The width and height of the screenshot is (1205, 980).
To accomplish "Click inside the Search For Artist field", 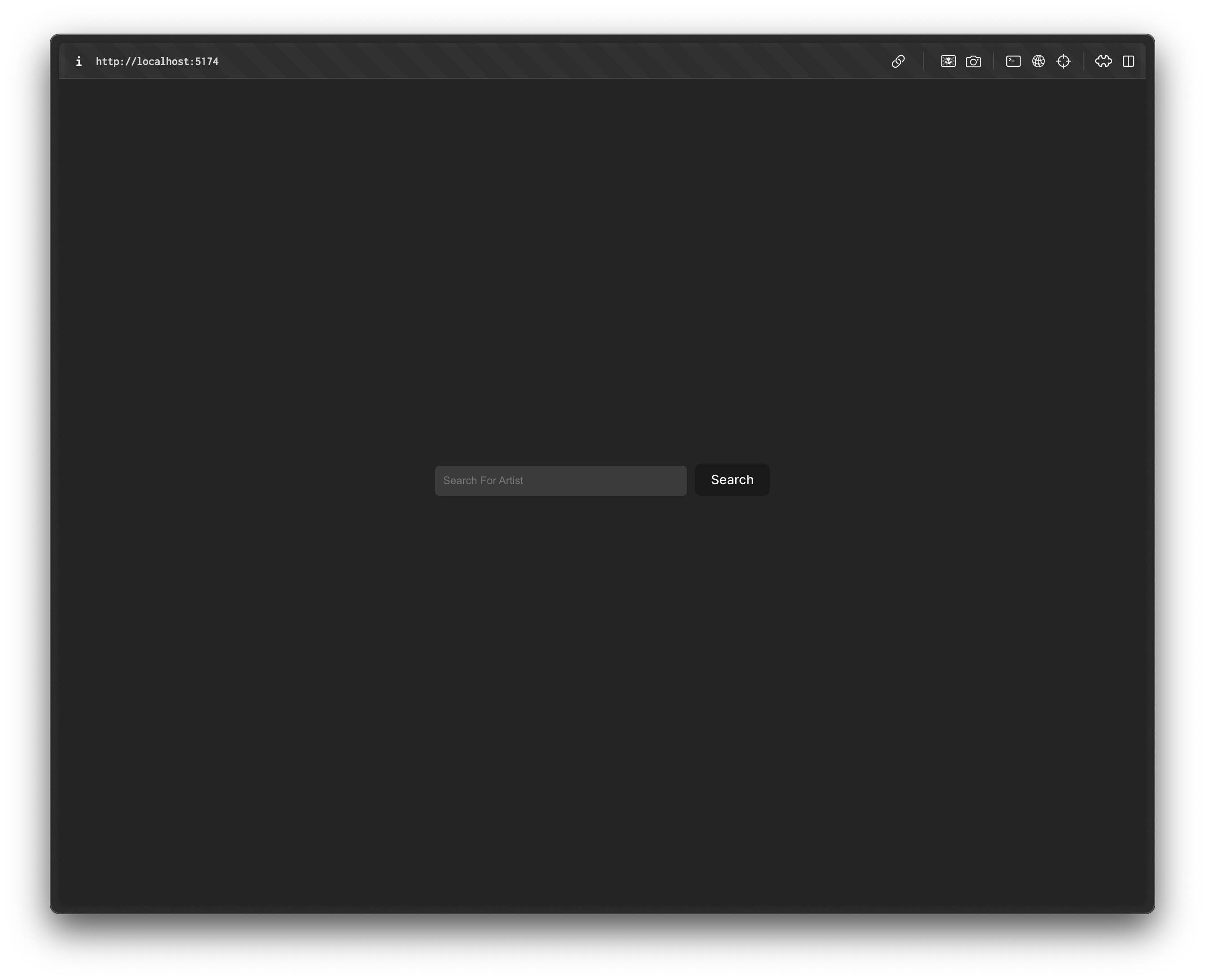I will 560,481.
